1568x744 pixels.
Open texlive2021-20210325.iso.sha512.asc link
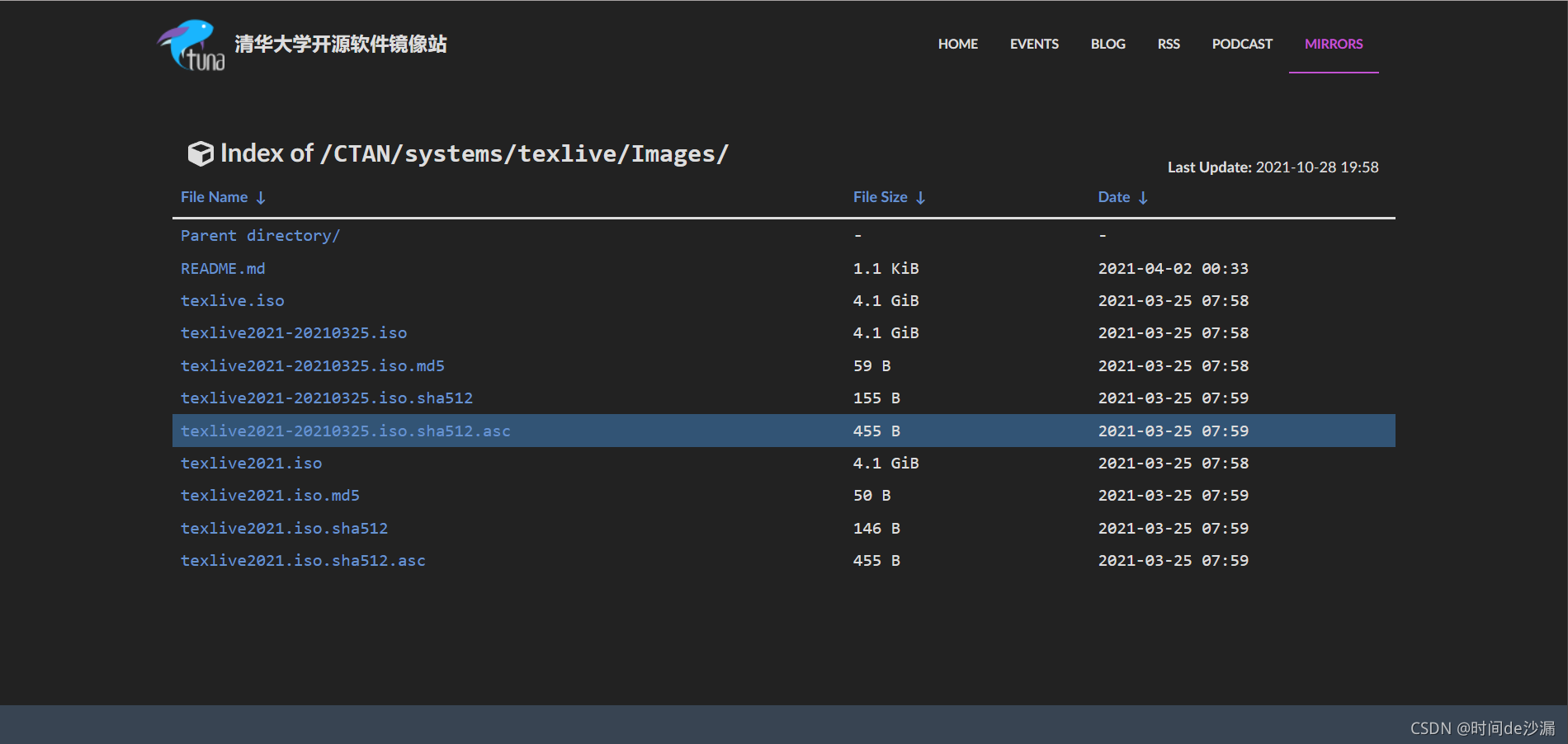[x=346, y=431]
